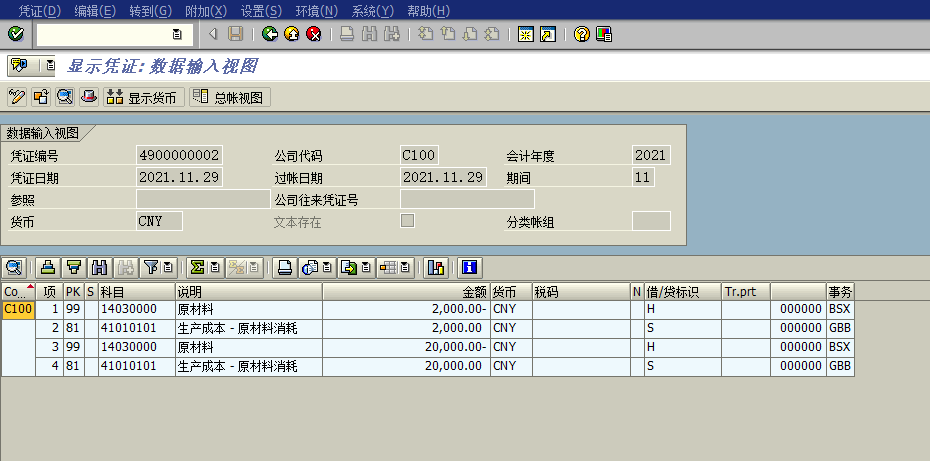Image resolution: width=930 pixels, height=461 pixels.
Task: Select the GBB cell in item 4
Action: (840, 367)
